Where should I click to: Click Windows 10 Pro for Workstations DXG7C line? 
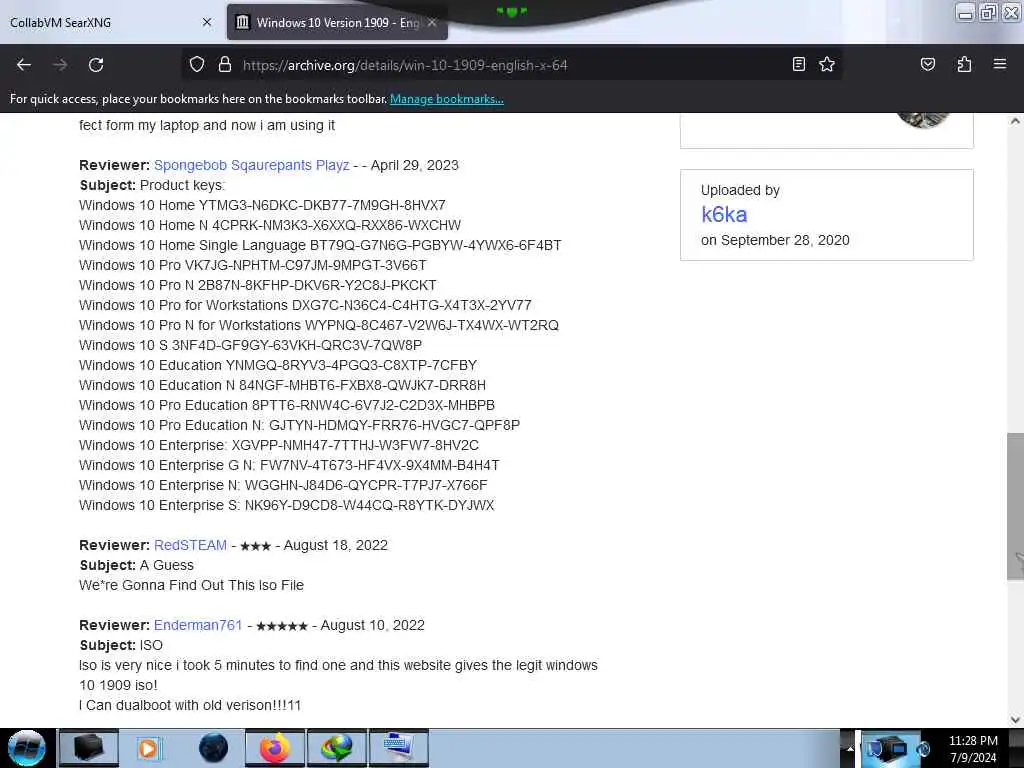305,305
